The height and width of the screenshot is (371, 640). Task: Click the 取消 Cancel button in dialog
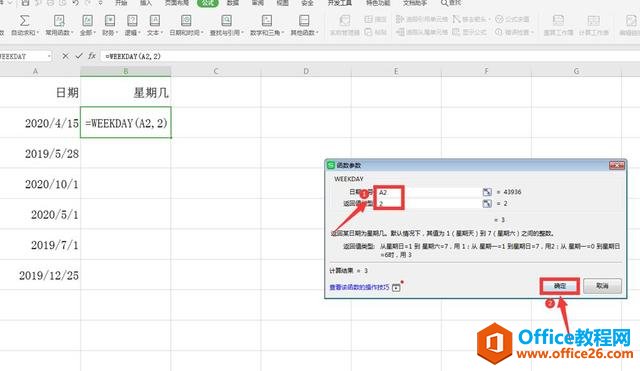click(602, 286)
